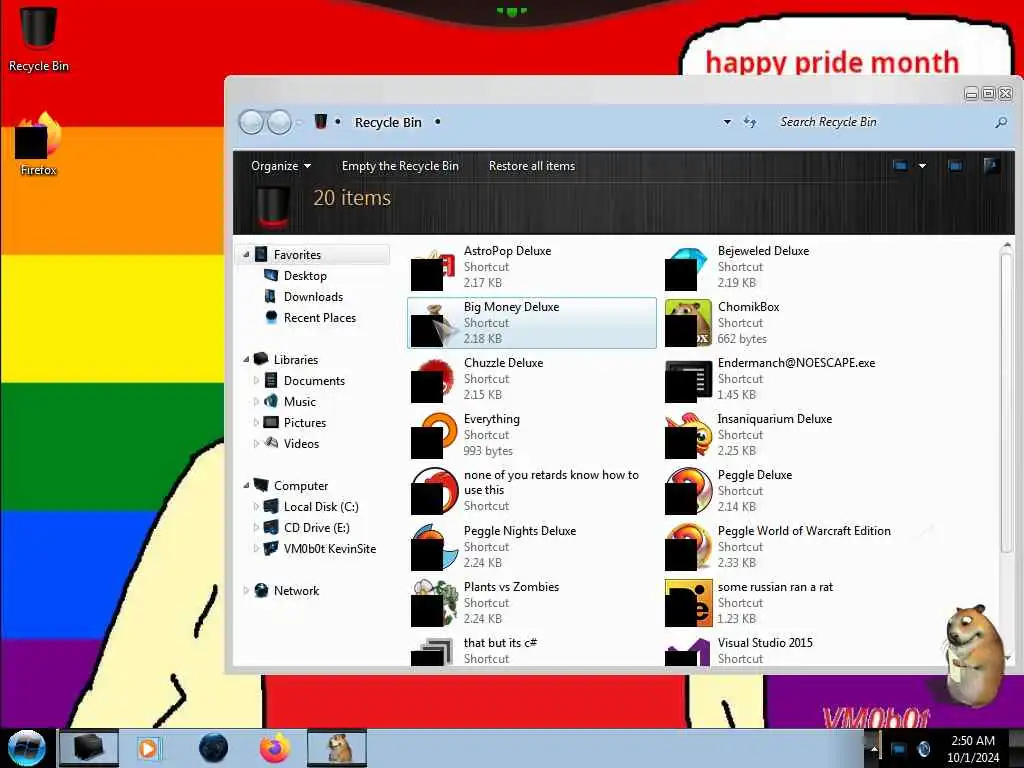The image size is (1024, 768).
Task: Open the dark globe taskbar icon
Action: click(213, 748)
